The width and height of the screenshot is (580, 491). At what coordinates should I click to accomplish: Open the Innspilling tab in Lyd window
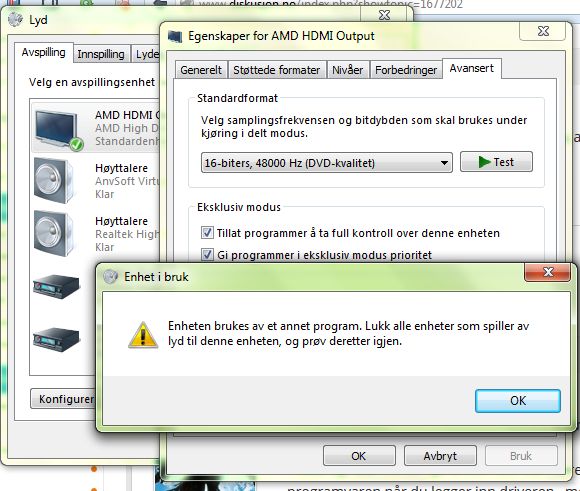[101, 54]
